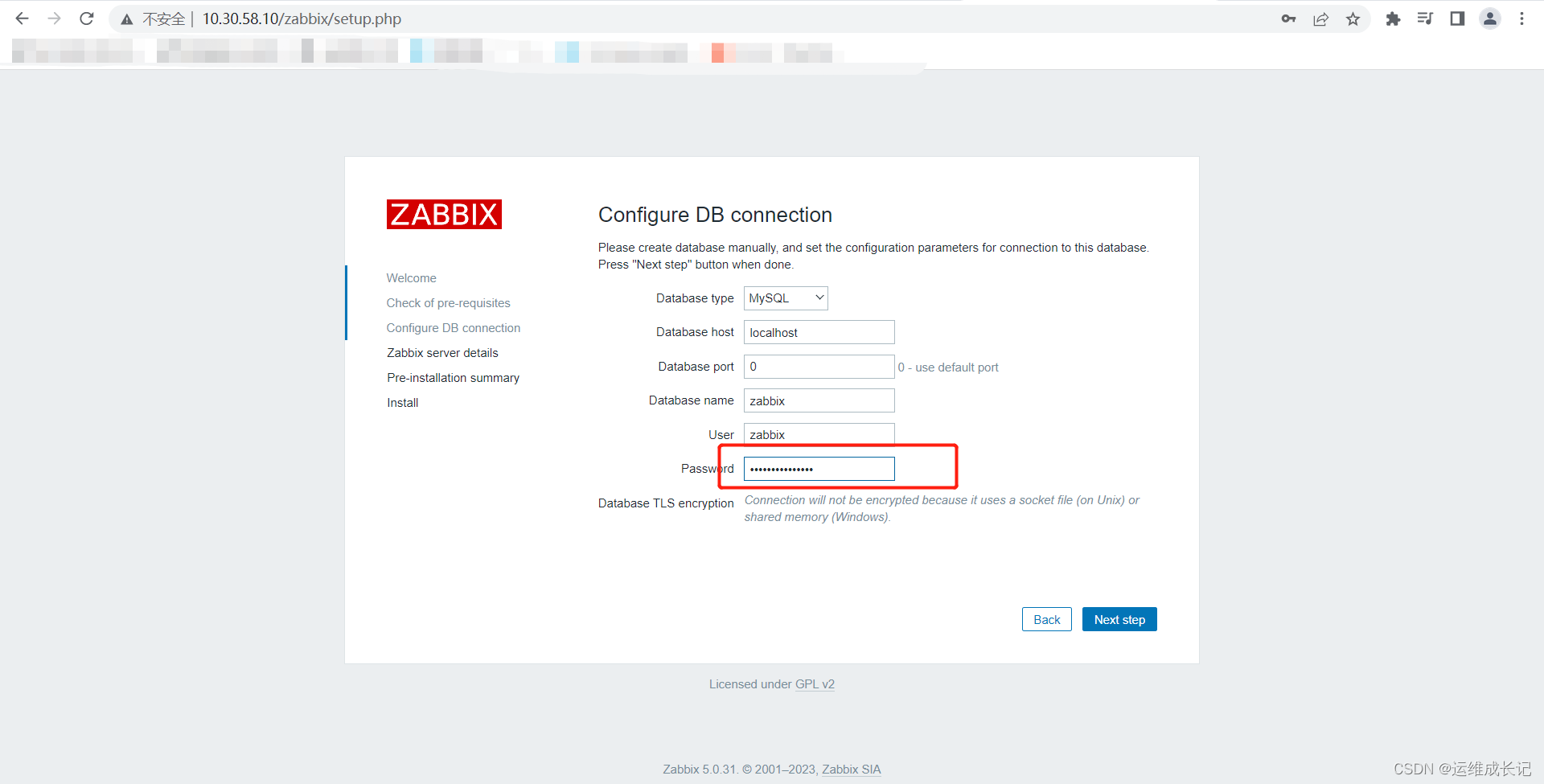1544x784 pixels.
Task: Click the '0 - use default port' hint
Action: 948,367
